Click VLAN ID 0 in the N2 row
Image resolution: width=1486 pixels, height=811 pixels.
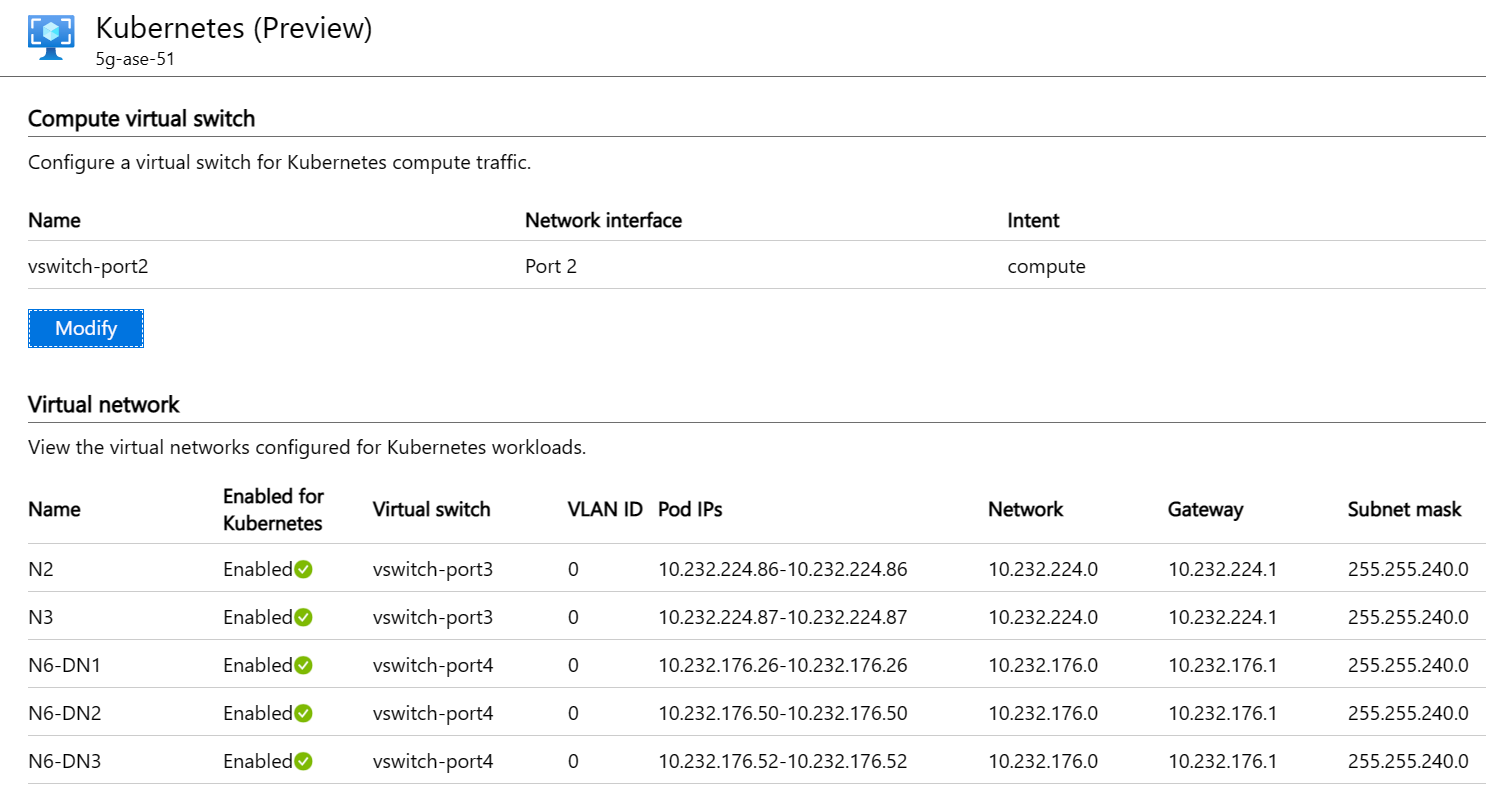[x=573, y=570]
